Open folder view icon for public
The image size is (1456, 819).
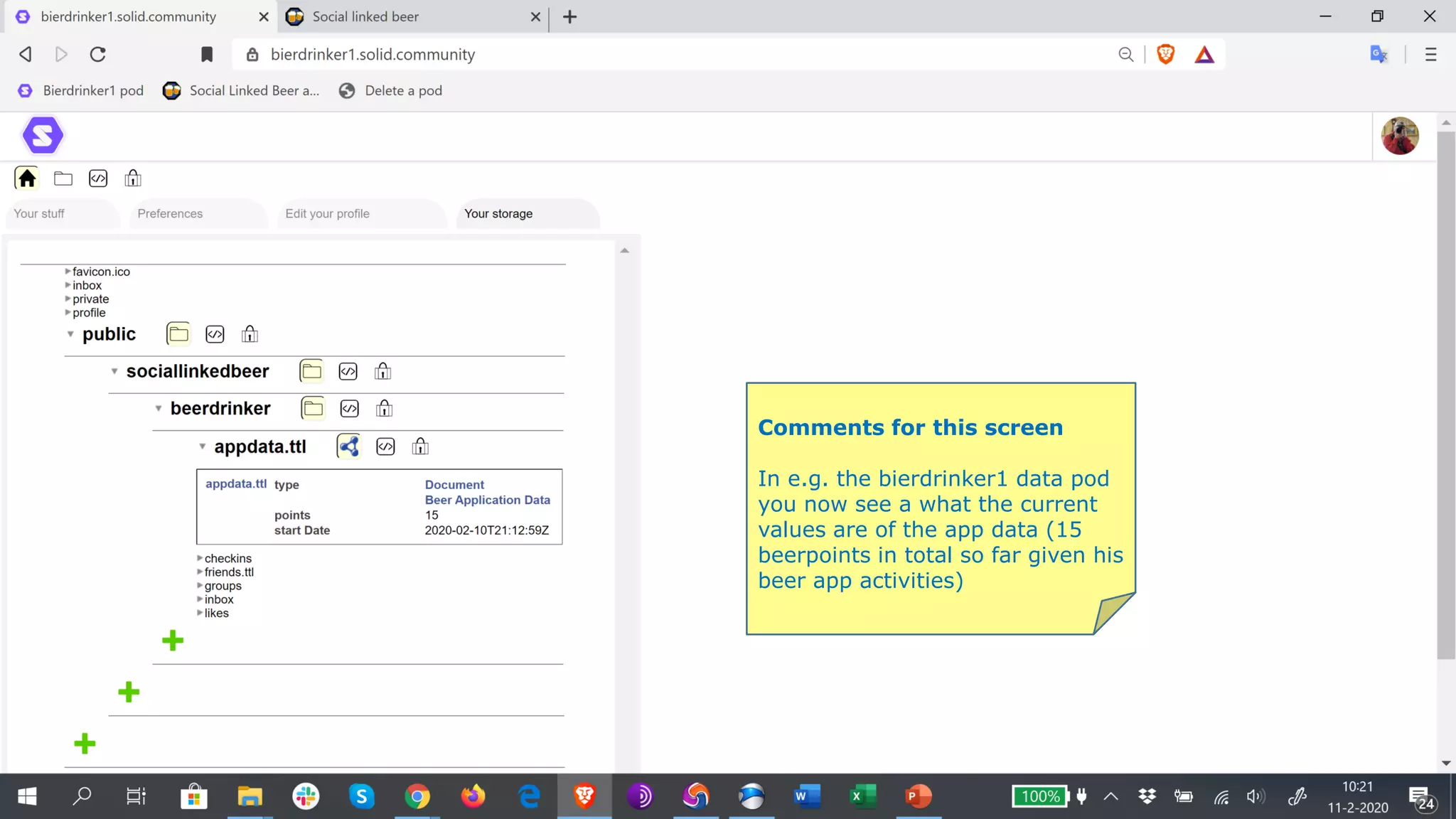(x=178, y=333)
